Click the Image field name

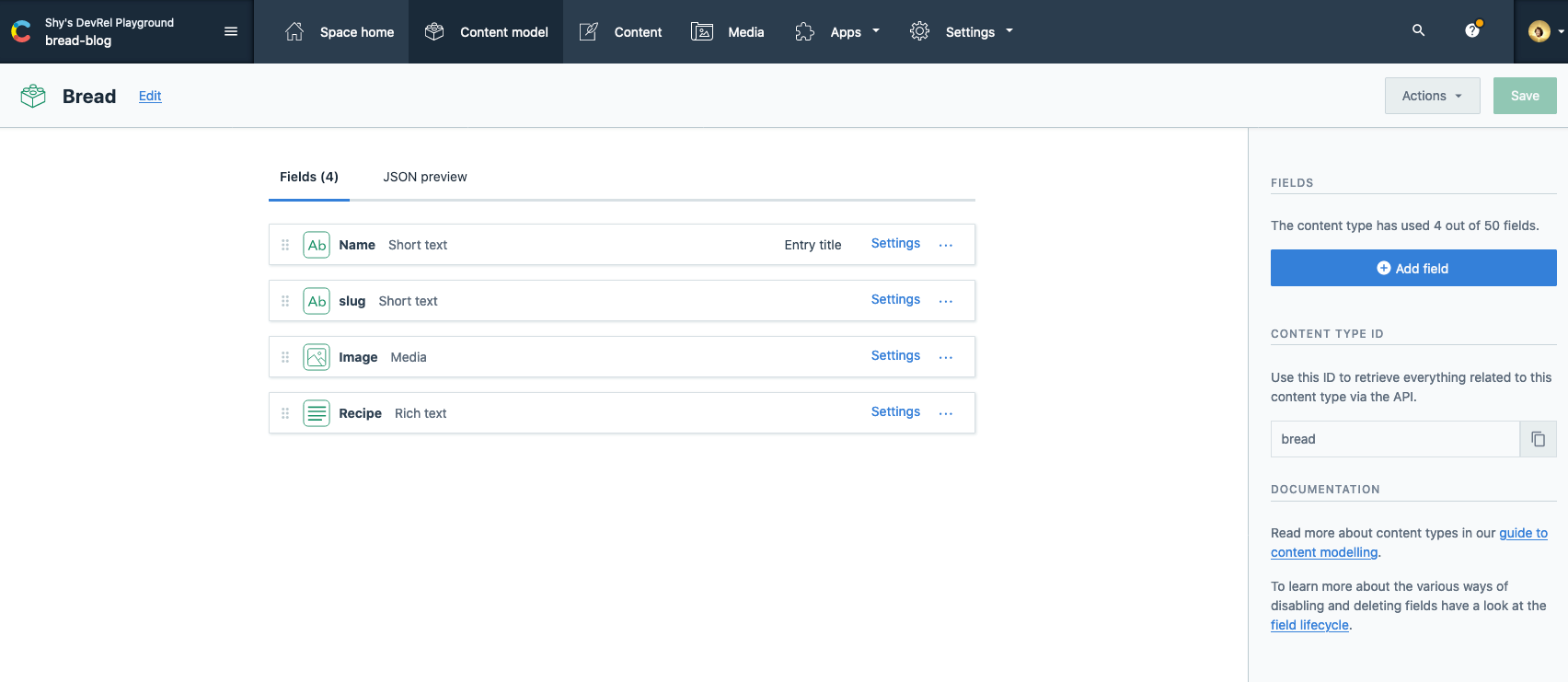tap(358, 357)
